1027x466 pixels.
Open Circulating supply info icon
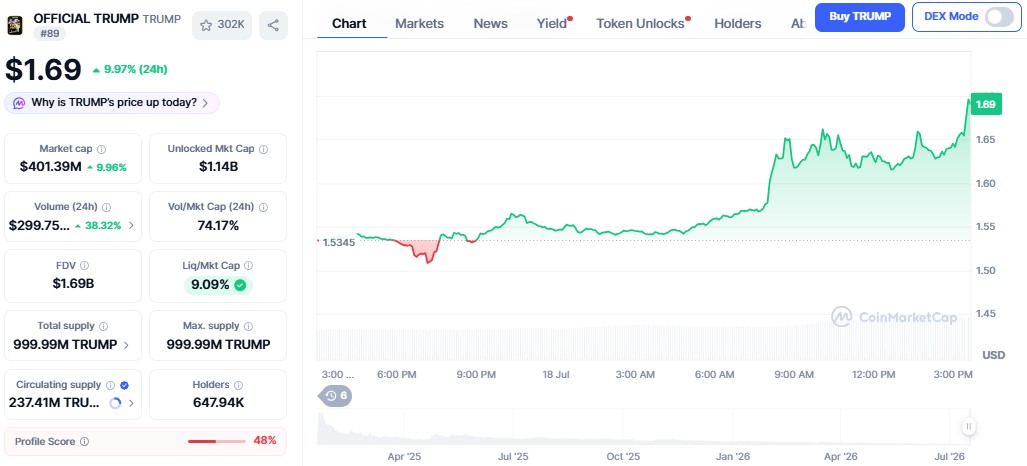point(110,385)
